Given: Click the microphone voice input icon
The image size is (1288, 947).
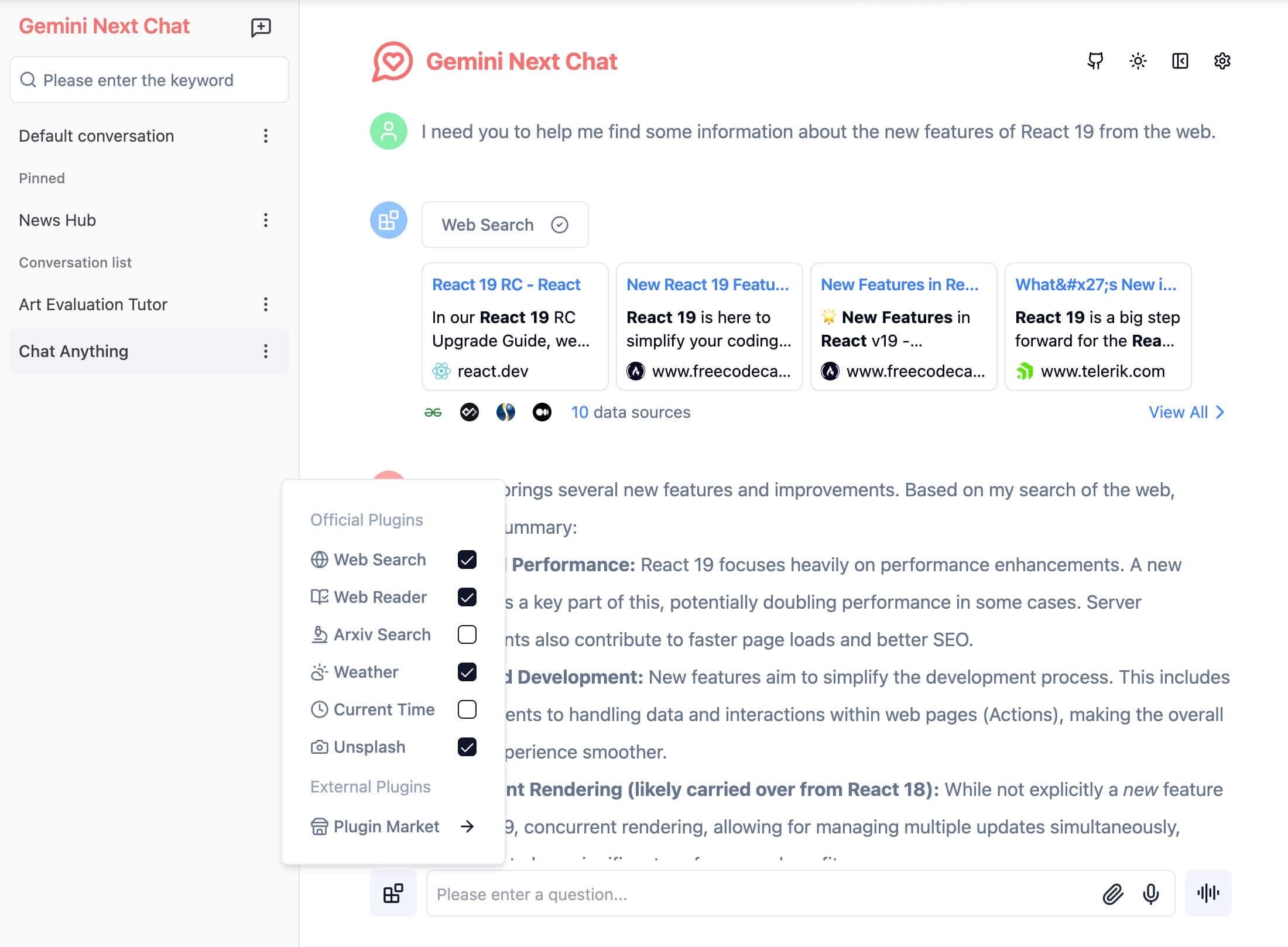Looking at the screenshot, I should (x=1150, y=894).
